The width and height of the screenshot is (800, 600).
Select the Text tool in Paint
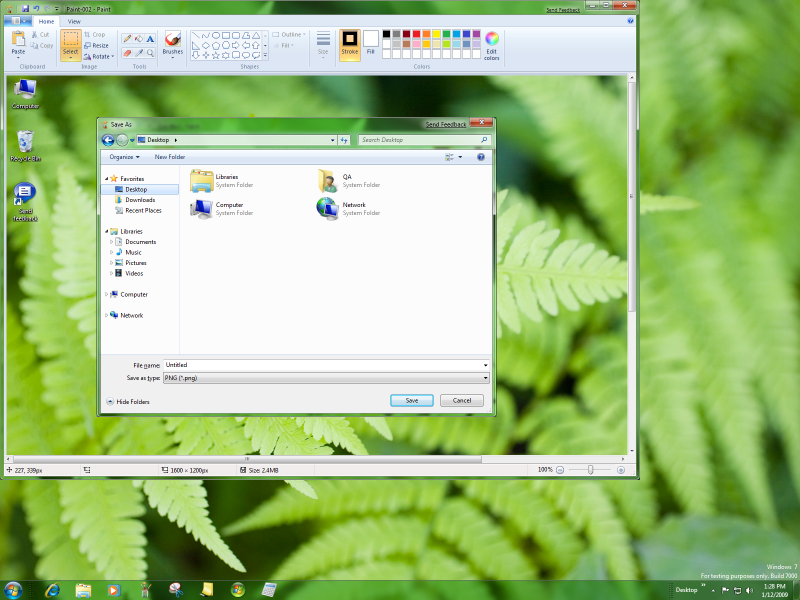[x=150, y=39]
